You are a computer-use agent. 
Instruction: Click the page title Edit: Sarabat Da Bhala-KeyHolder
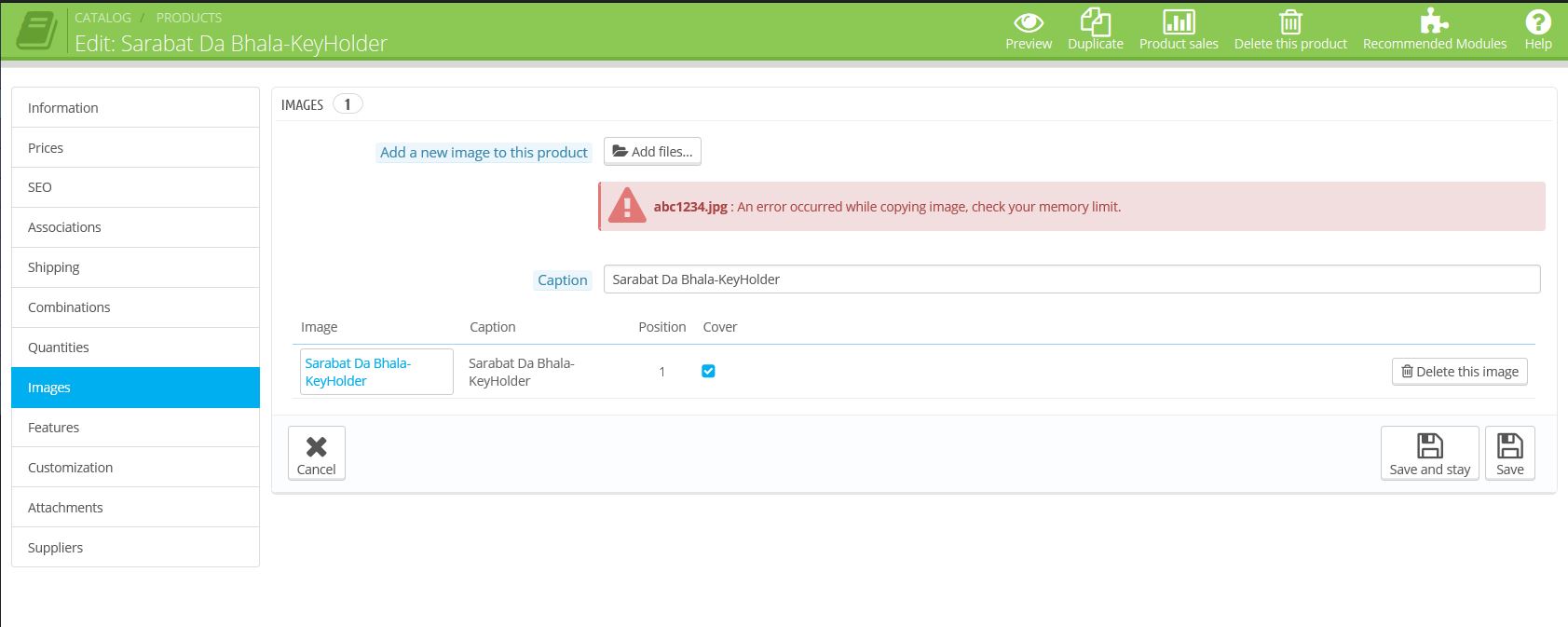[x=231, y=43]
